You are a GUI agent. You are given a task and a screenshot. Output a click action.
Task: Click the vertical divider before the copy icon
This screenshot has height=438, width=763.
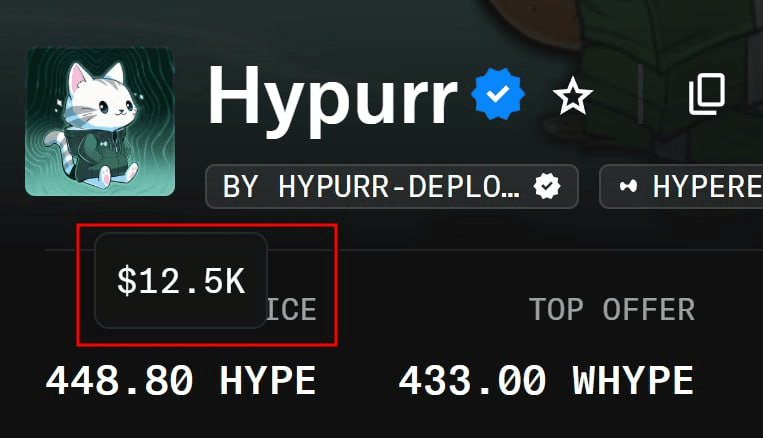point(640,94)
